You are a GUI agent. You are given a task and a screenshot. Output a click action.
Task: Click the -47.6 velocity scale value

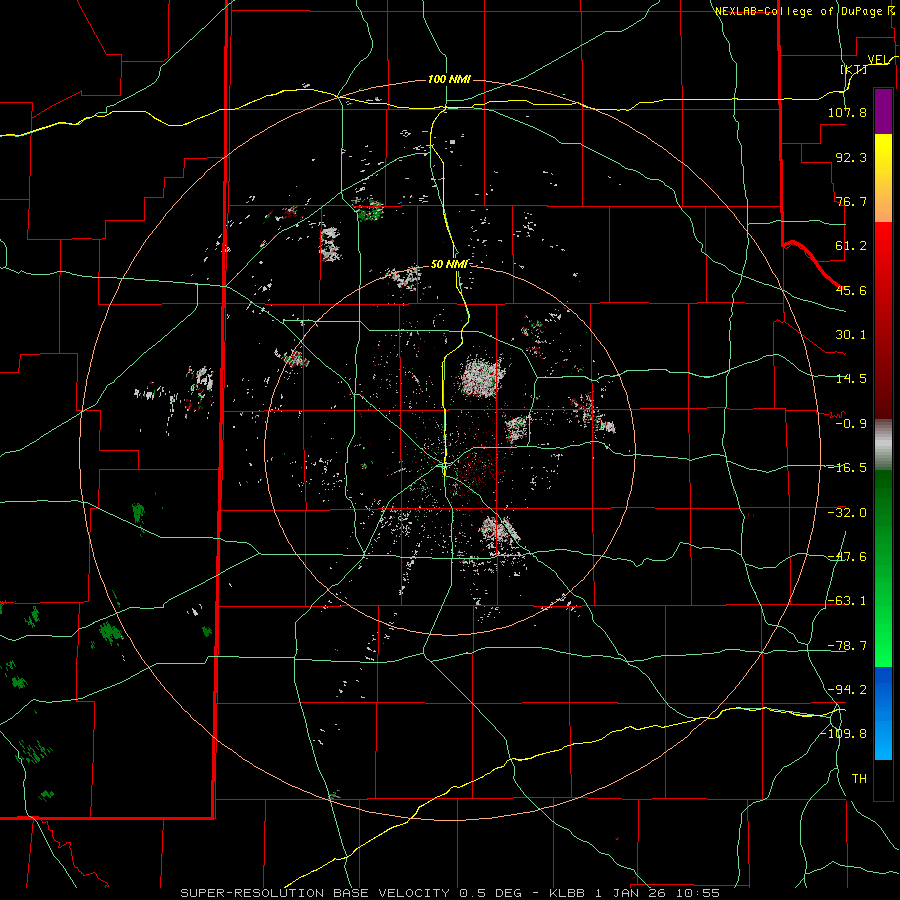pos(847,557)
